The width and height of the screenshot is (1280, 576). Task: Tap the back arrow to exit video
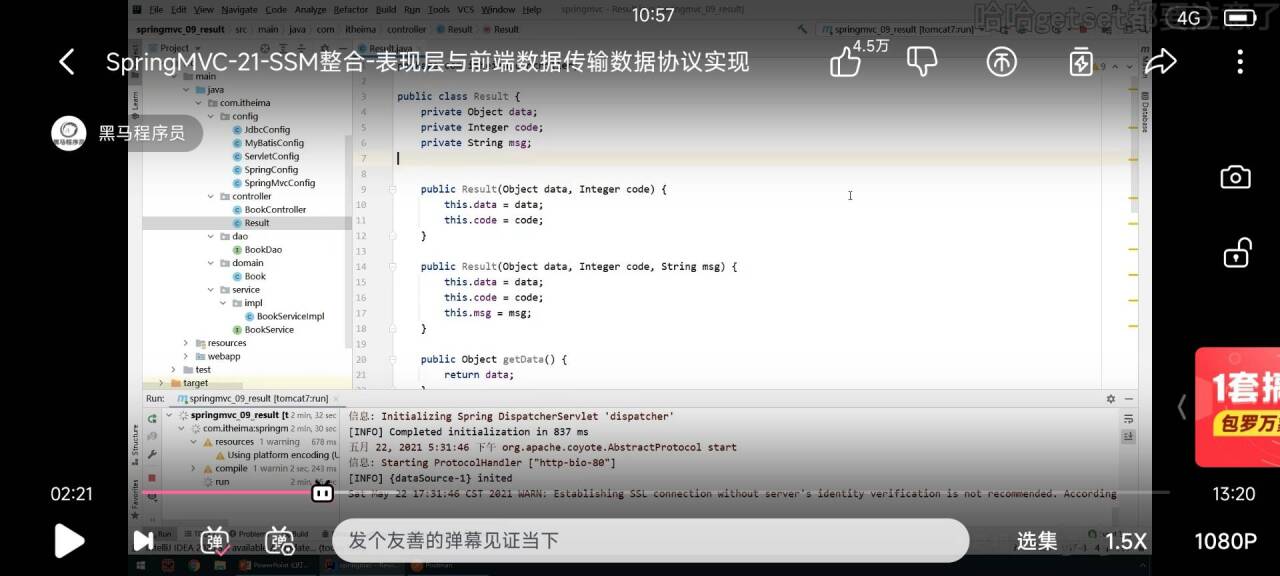[x=66, y=62]
